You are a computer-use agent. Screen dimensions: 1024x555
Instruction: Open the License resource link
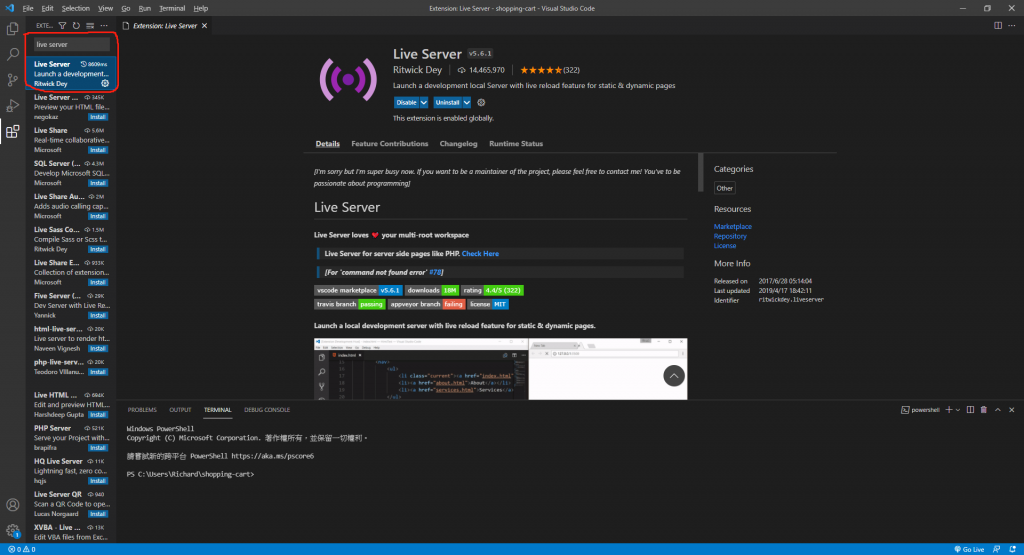pyautogui.click(x=725, y=246)
